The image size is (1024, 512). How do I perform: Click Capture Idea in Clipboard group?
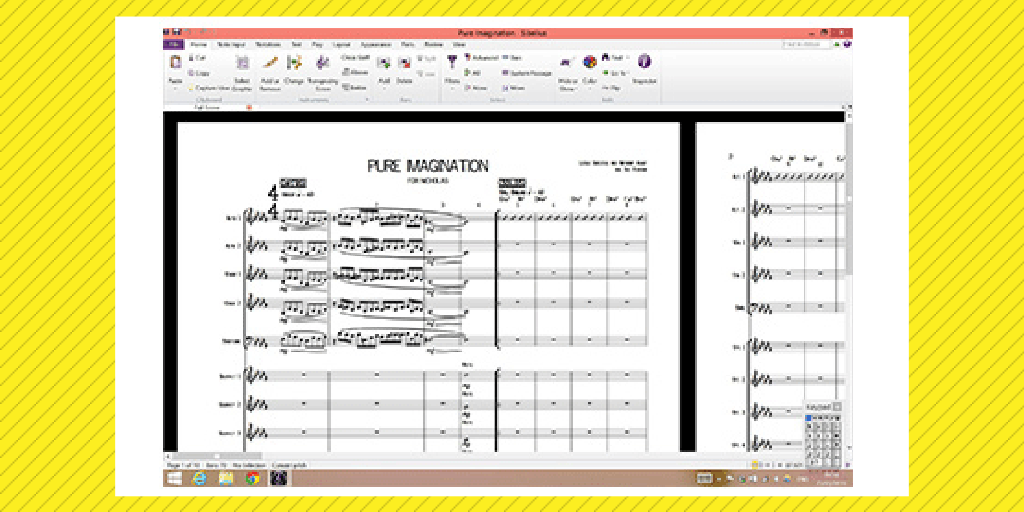click(210, 88)
